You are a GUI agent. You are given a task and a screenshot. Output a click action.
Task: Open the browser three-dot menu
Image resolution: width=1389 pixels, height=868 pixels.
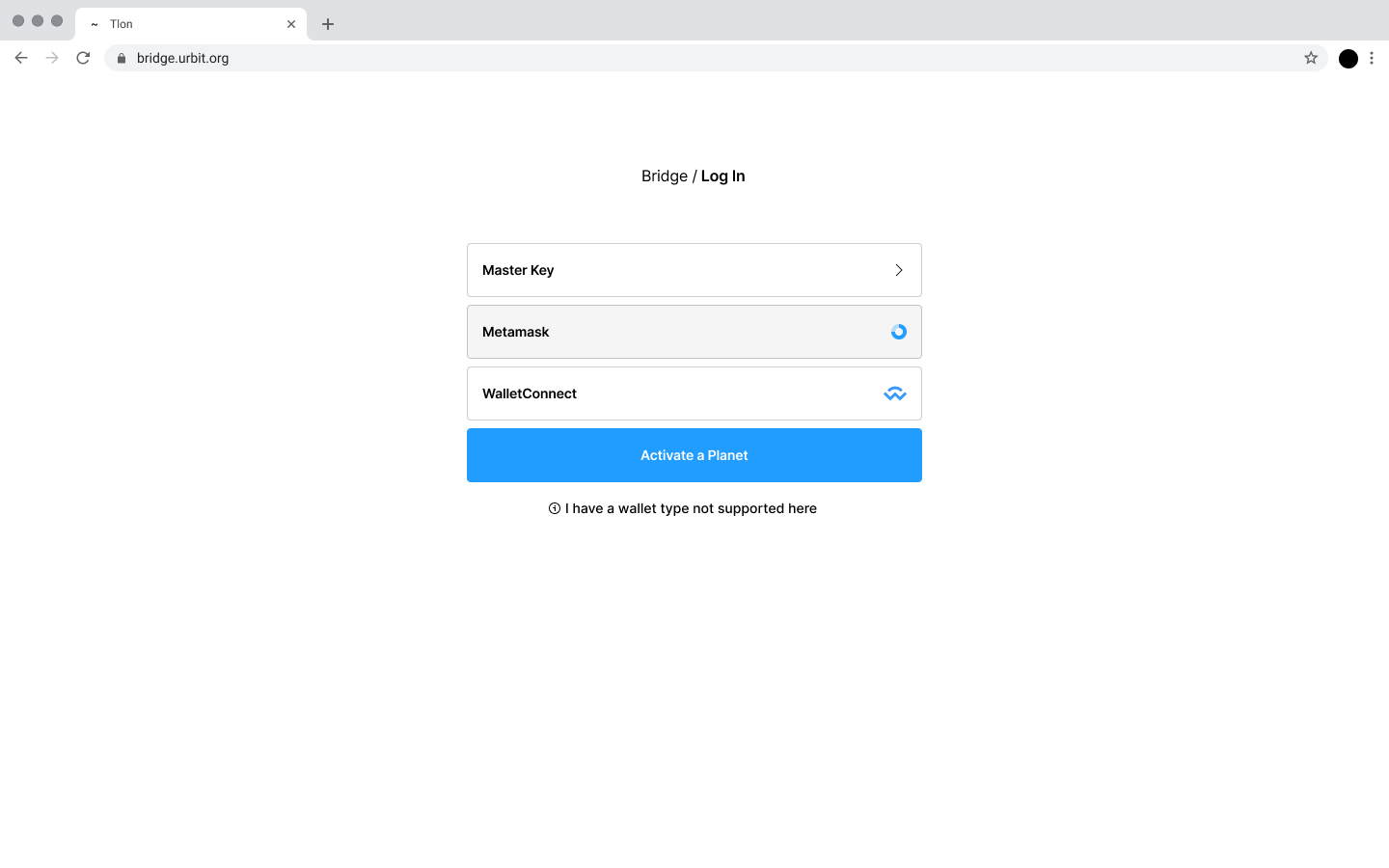[1372, 58]
